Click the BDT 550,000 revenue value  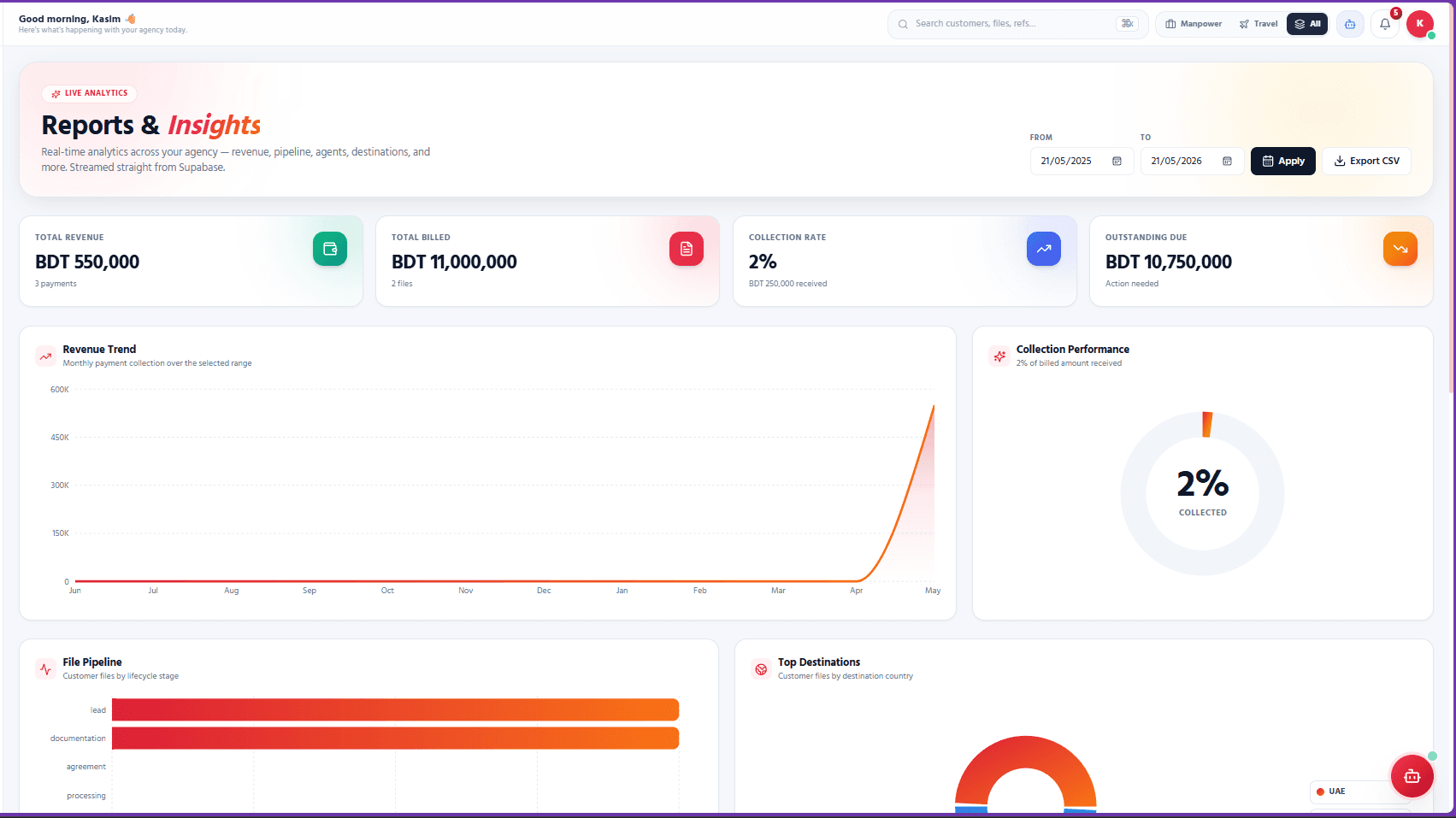click(87, 262)
